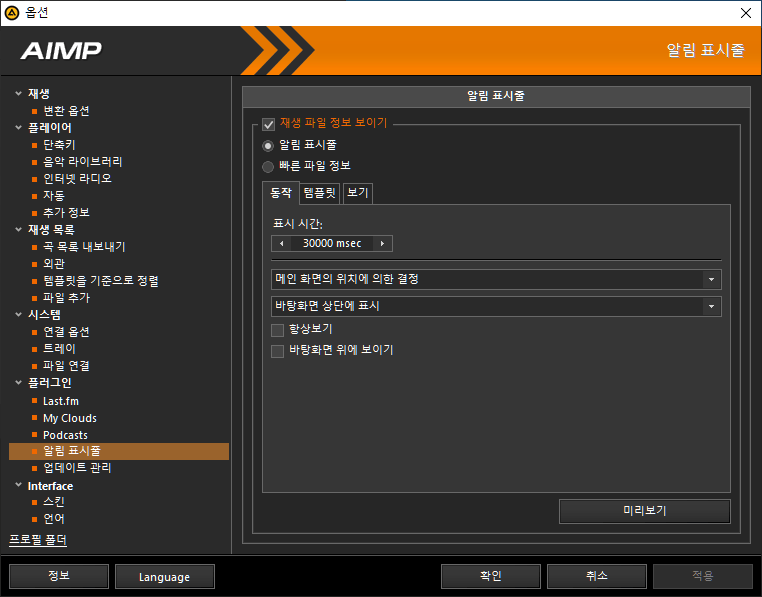Open the 프로필 폴더 link
The image size is (762, 597).
[x=38, y=540]
